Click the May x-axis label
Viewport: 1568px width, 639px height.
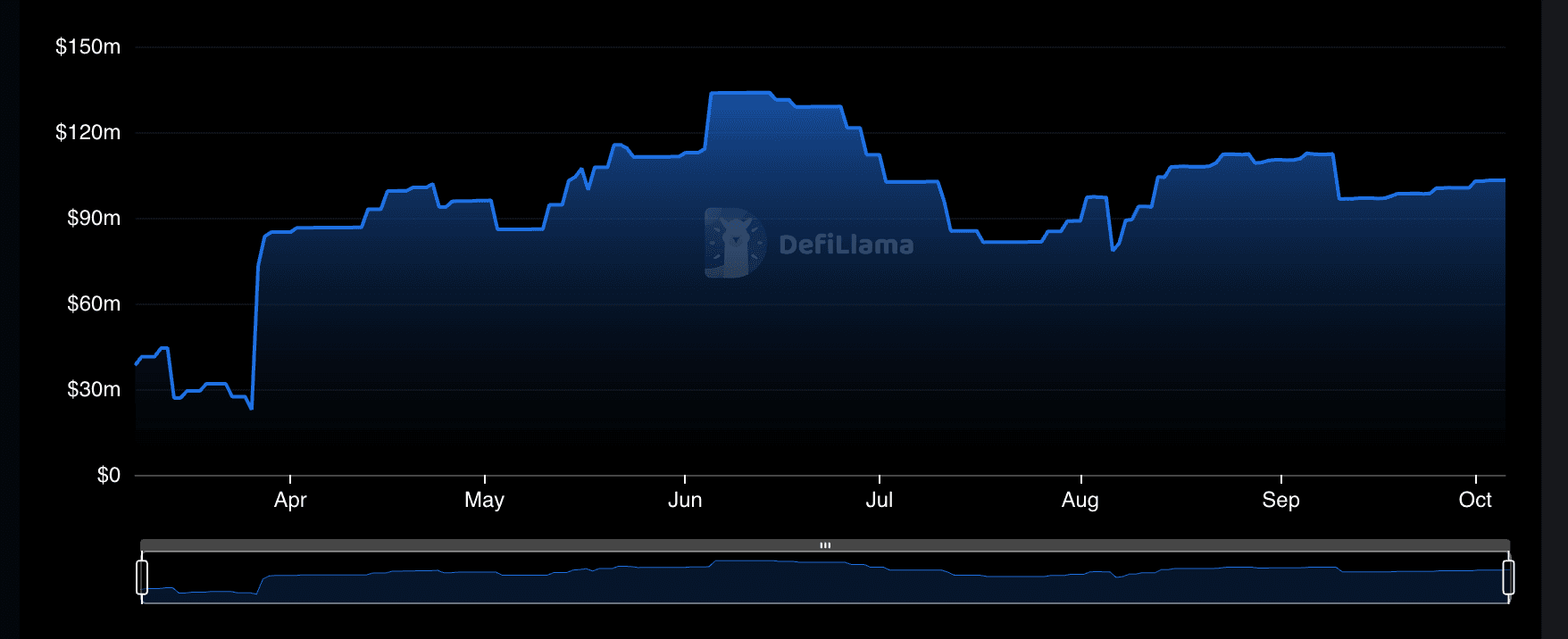point(485,500)
